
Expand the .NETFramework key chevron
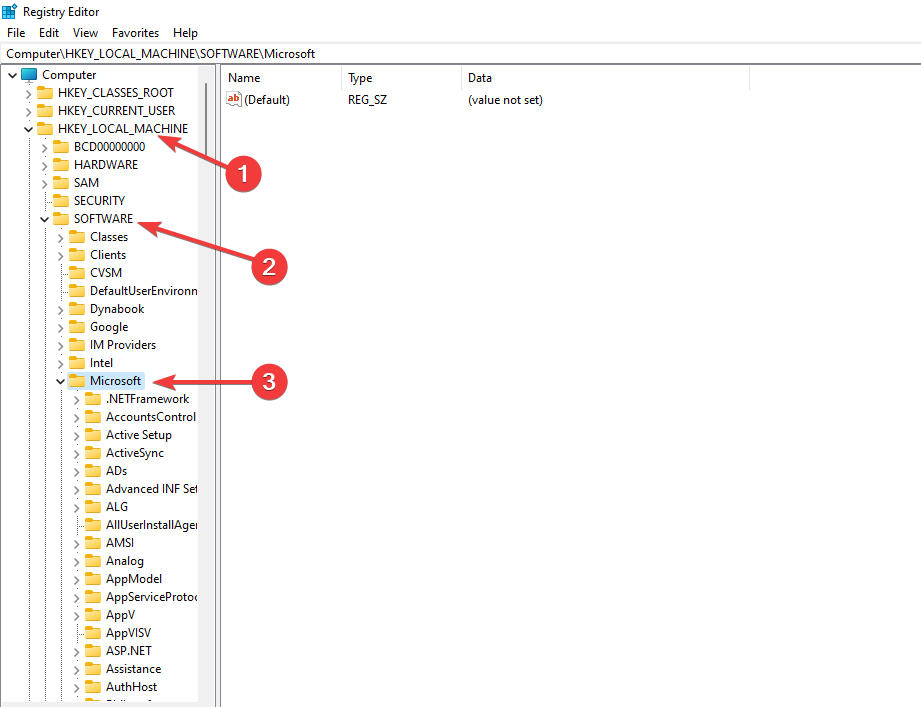coord(76,400)
